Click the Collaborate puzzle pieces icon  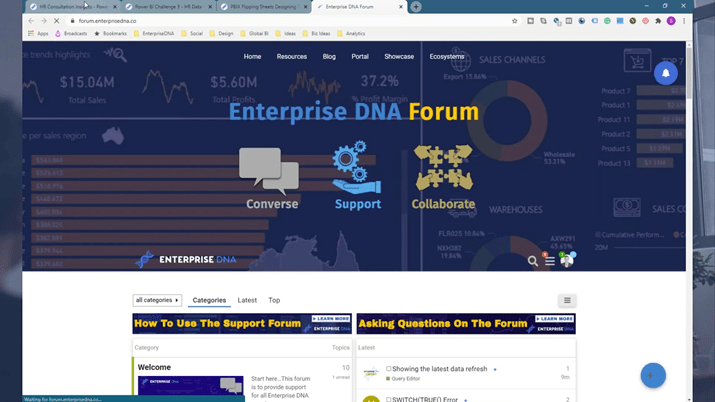pos(443,167)
